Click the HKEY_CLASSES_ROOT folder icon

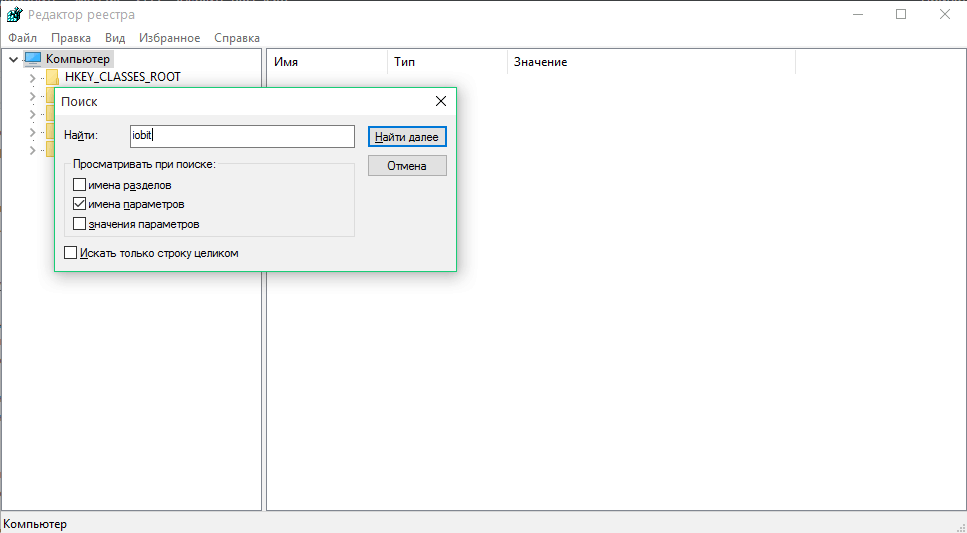[x=53, y=77]
